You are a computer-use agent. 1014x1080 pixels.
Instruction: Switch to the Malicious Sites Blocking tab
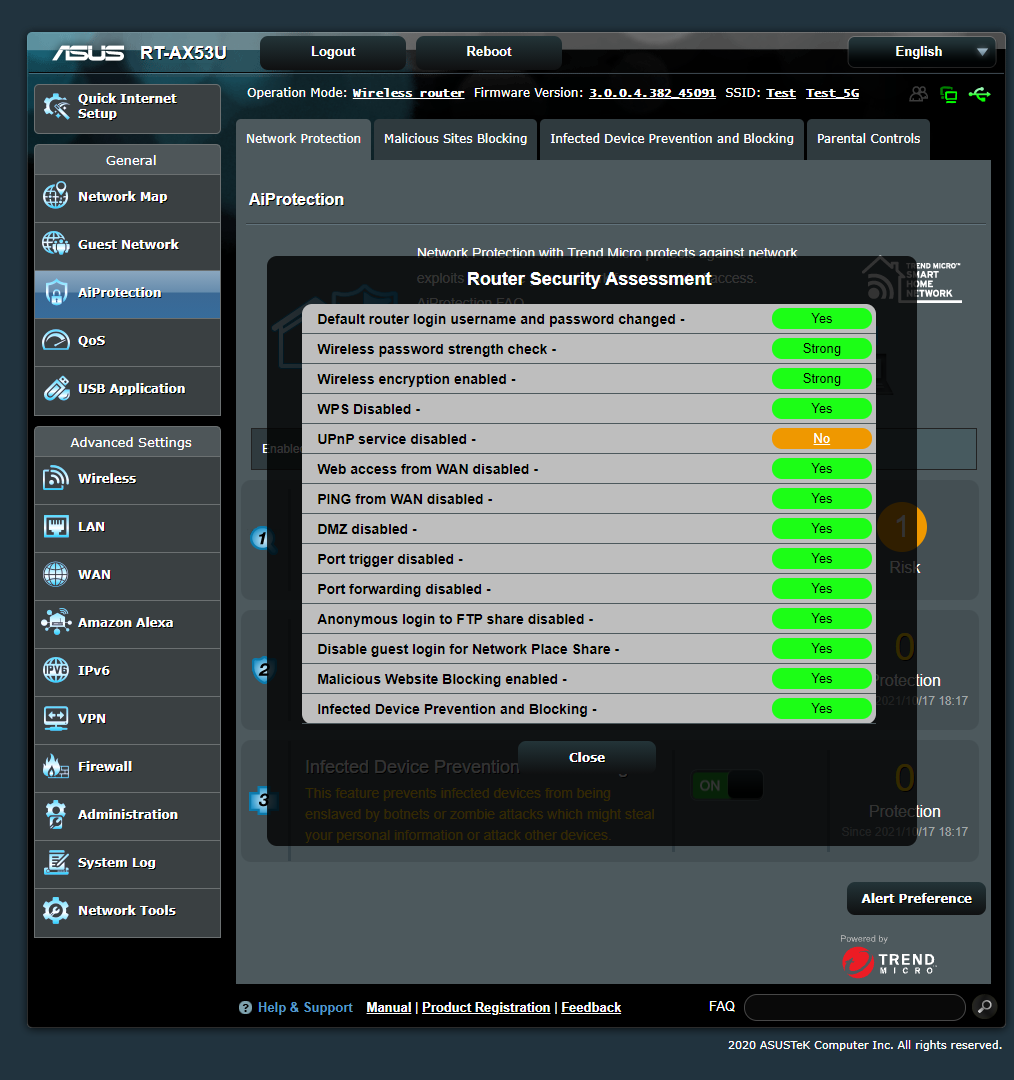tap(454, 139)
